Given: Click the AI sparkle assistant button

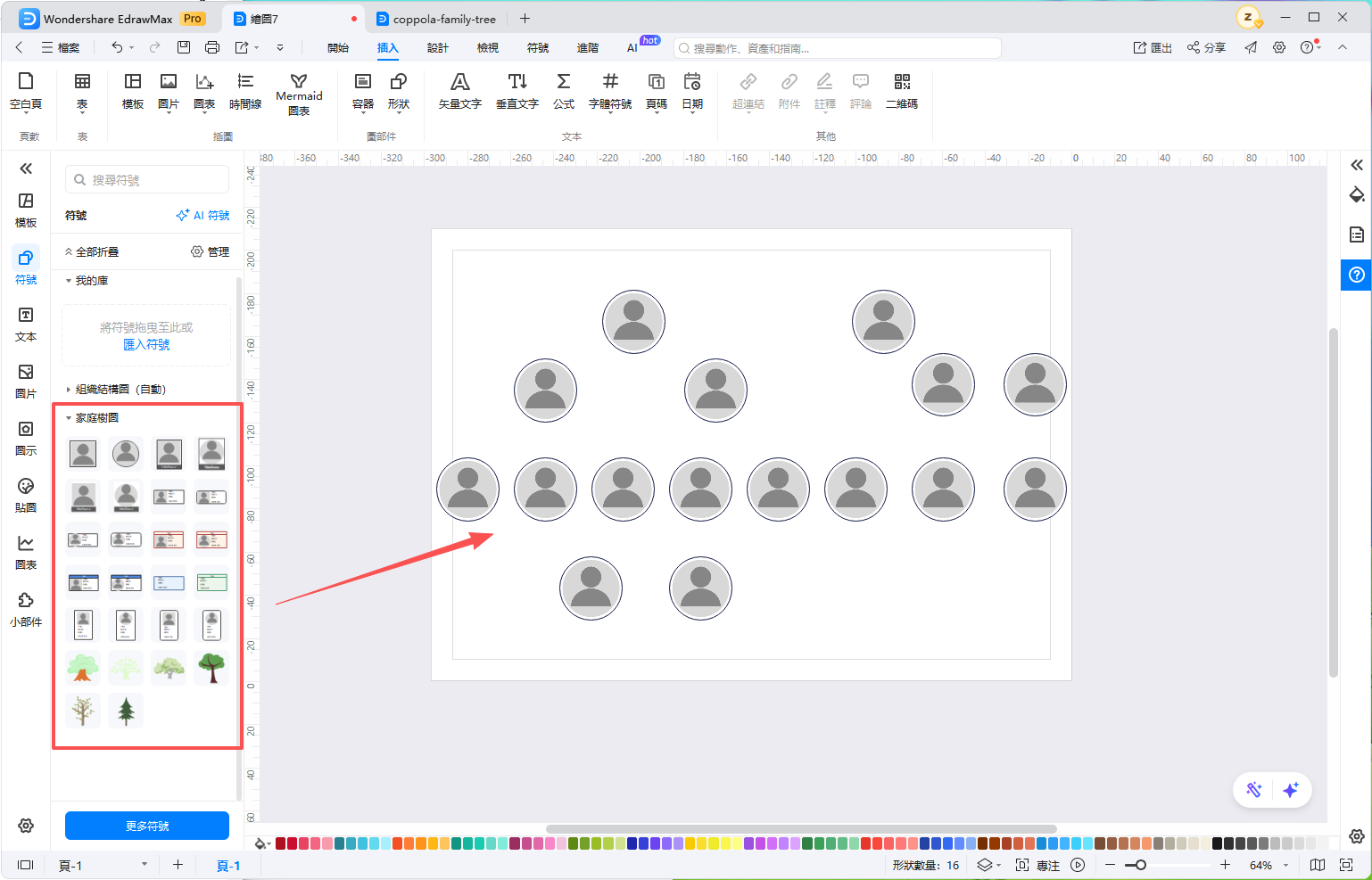Looking at the screenshot, I should [1290, 790].
